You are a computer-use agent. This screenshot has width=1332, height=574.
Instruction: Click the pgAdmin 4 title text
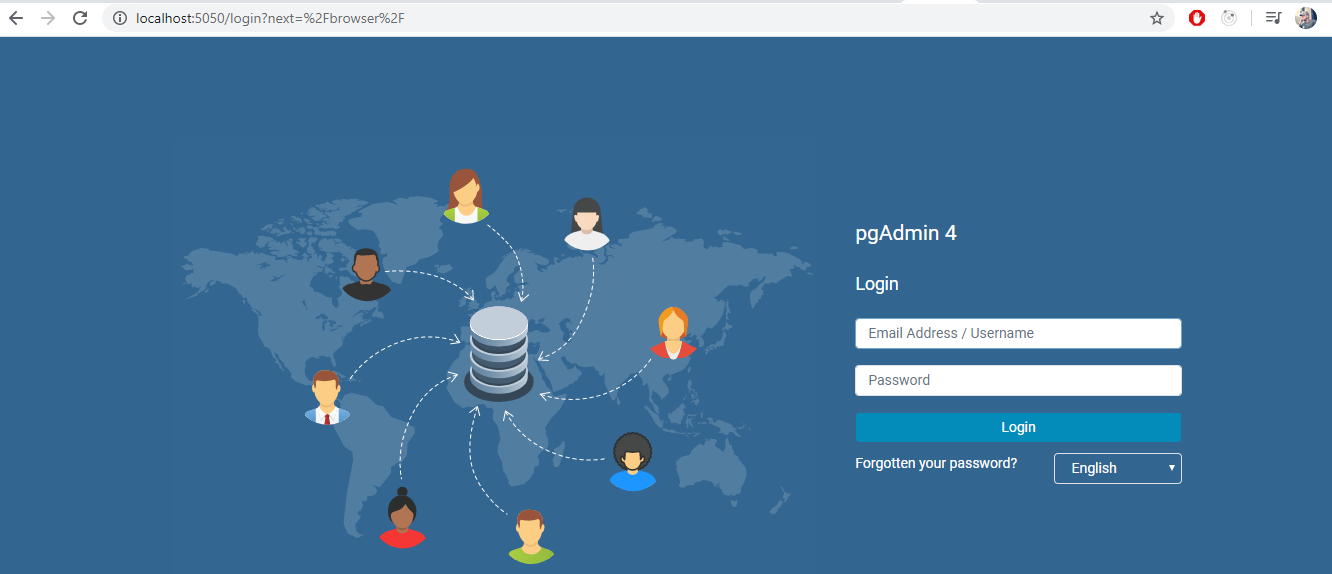tap(906, 234)
